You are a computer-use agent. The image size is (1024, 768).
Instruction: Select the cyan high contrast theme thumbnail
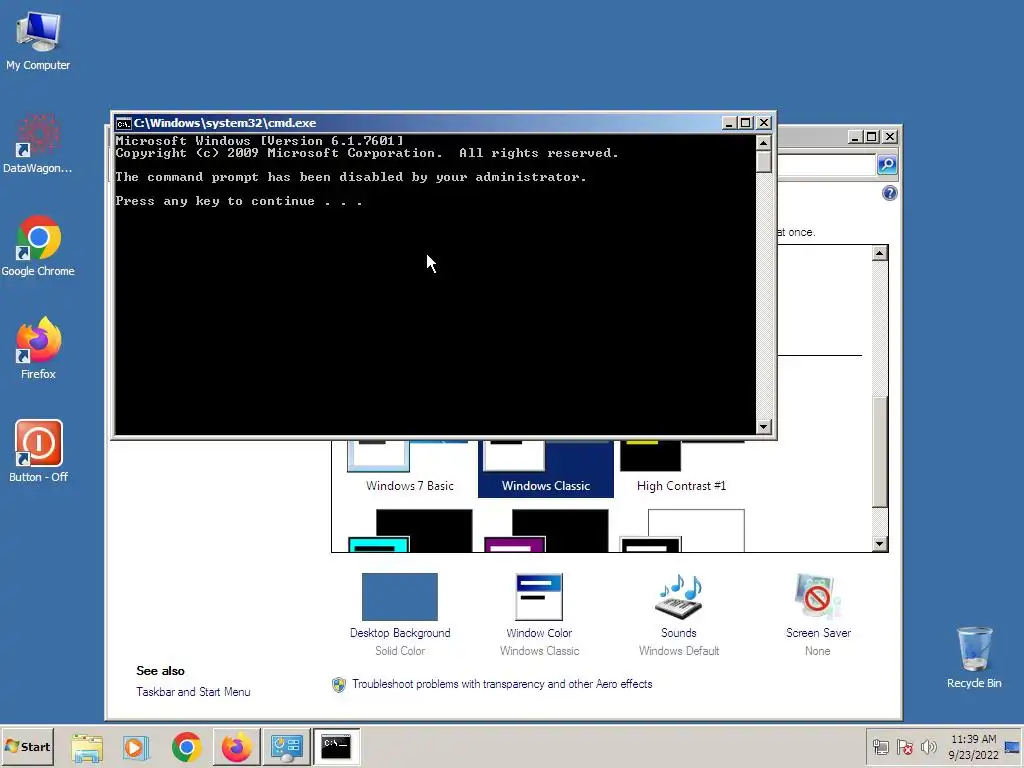click(x=410, y=530)
